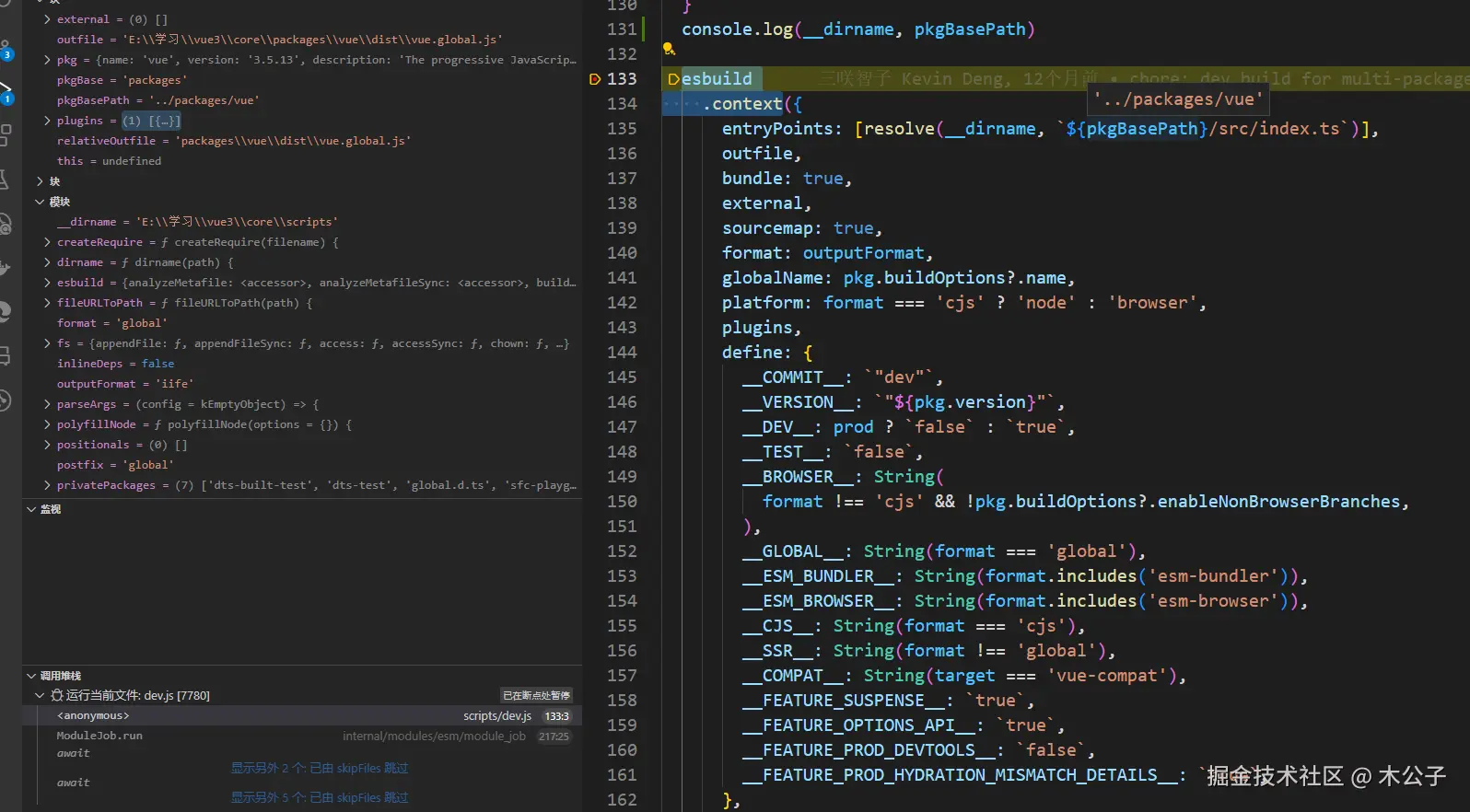The image size is (1470, 812).
Task: Click the 已在断点处暂停 status label
Action: click(536, 695)
